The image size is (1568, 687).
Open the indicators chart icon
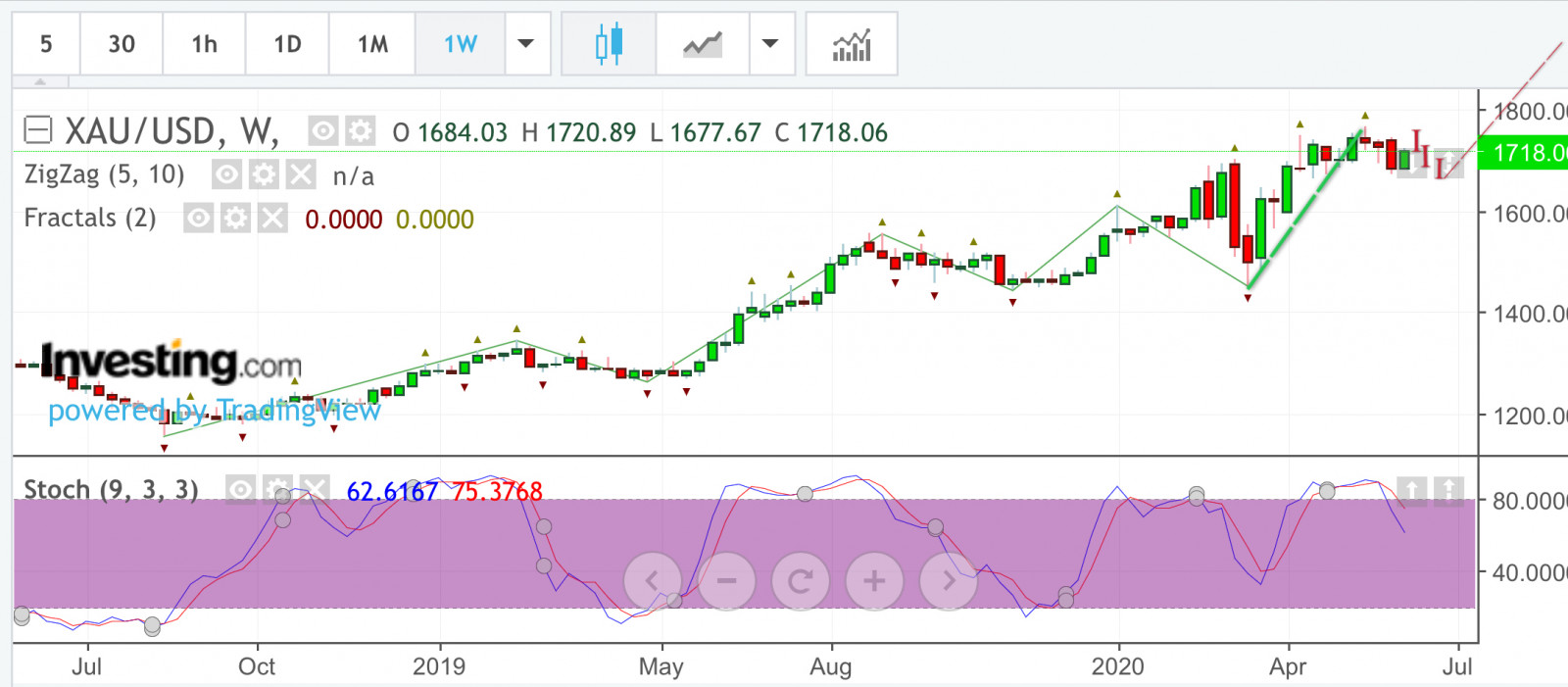[x=851, y=44]
